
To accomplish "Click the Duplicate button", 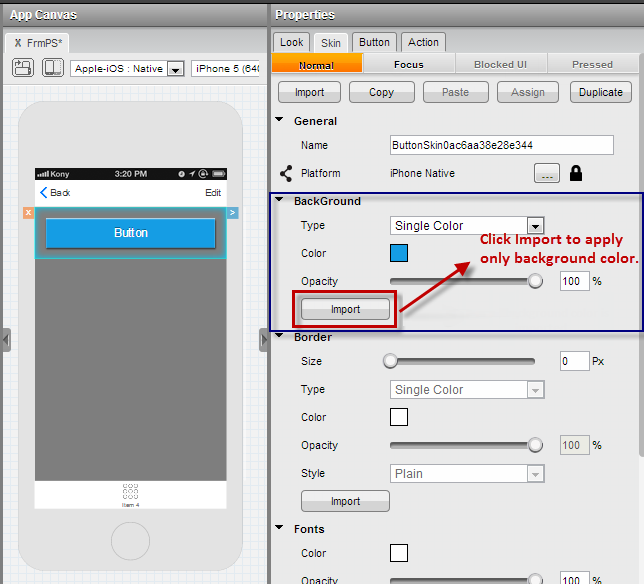I will click(x=601, y=92).
